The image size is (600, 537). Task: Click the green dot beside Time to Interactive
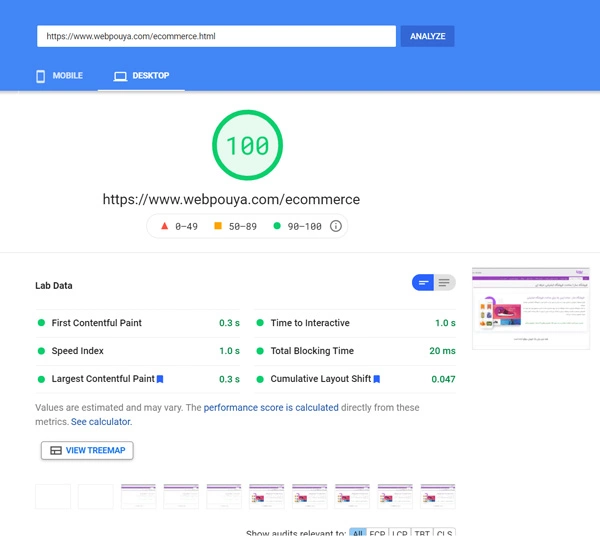[260, 323]
